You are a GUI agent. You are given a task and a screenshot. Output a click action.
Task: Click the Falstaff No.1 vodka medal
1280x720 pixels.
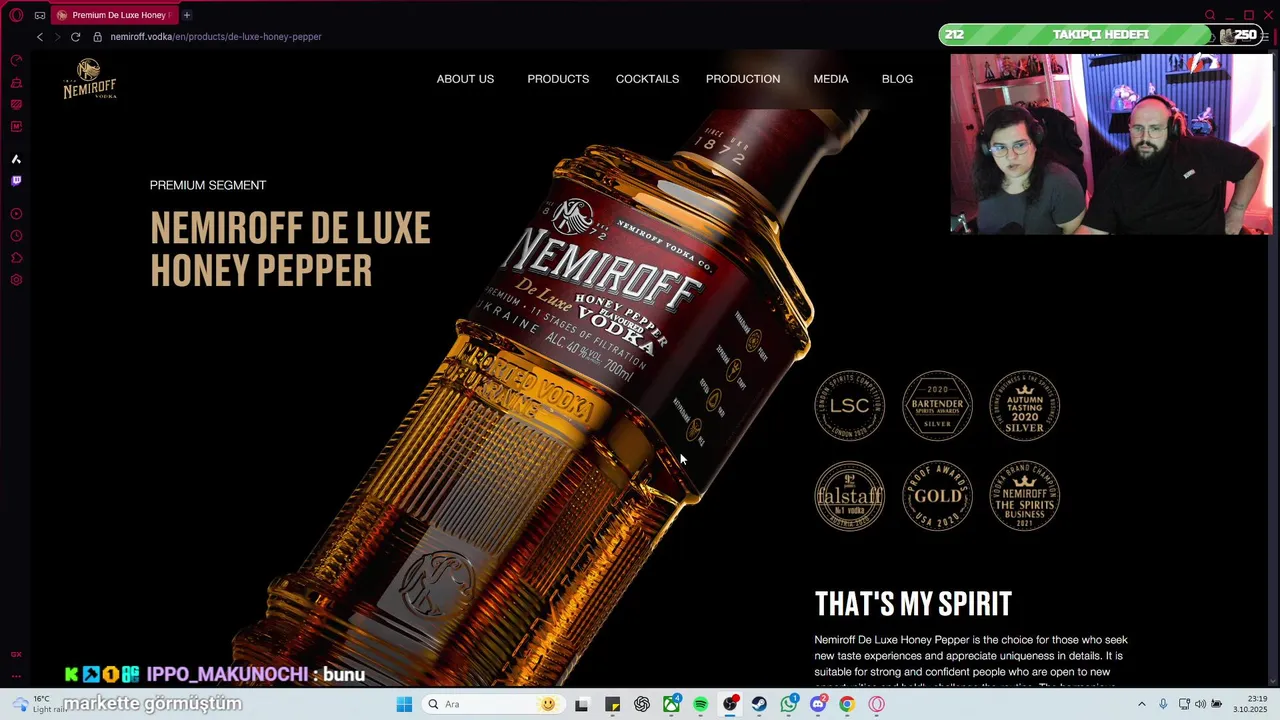(849, 495)
